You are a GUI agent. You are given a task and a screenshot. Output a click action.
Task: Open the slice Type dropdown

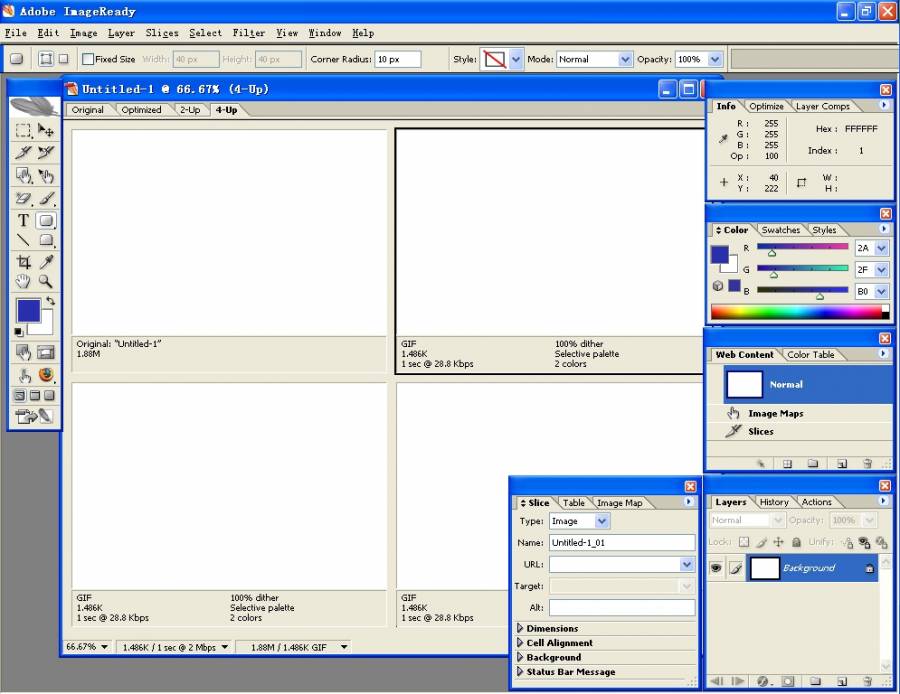[x=601, y=521]
